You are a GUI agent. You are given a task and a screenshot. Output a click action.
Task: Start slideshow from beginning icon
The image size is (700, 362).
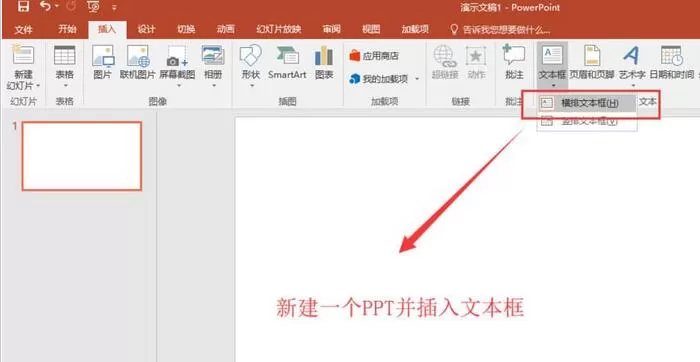[93, 7]
